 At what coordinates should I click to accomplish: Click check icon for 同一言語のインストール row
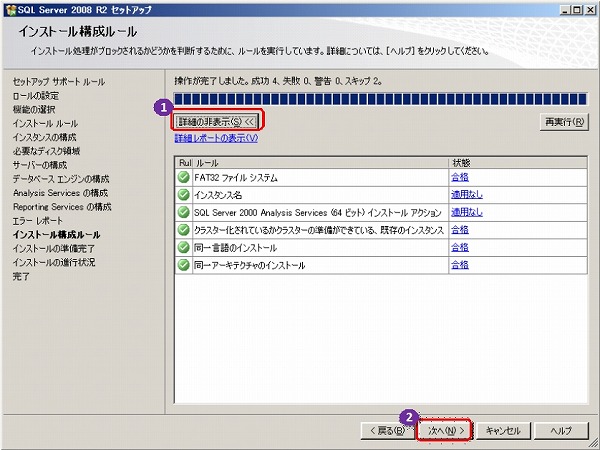184,248
